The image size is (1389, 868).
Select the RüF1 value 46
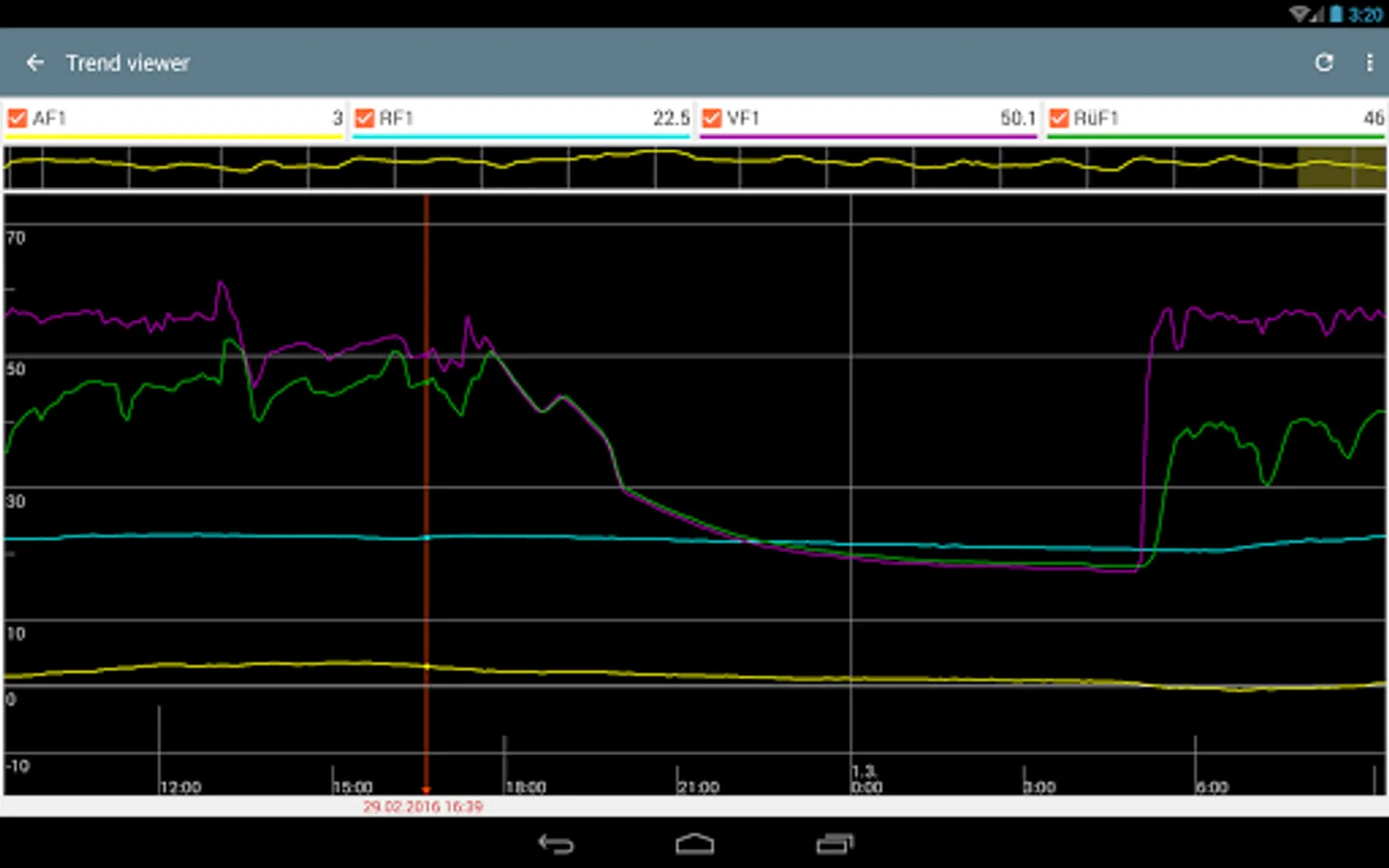click(1374, 118)
